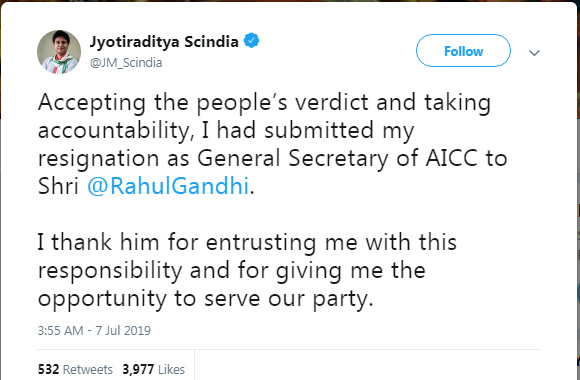Screen dimensions: 580x380
Task: Click the line opportunity to serve our party
Action: coord(205,299)
